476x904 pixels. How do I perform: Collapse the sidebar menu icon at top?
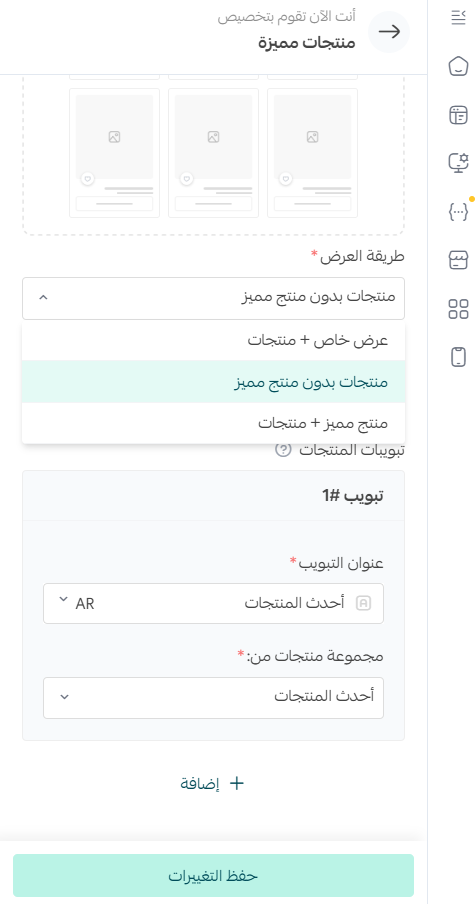coord(458,17)
